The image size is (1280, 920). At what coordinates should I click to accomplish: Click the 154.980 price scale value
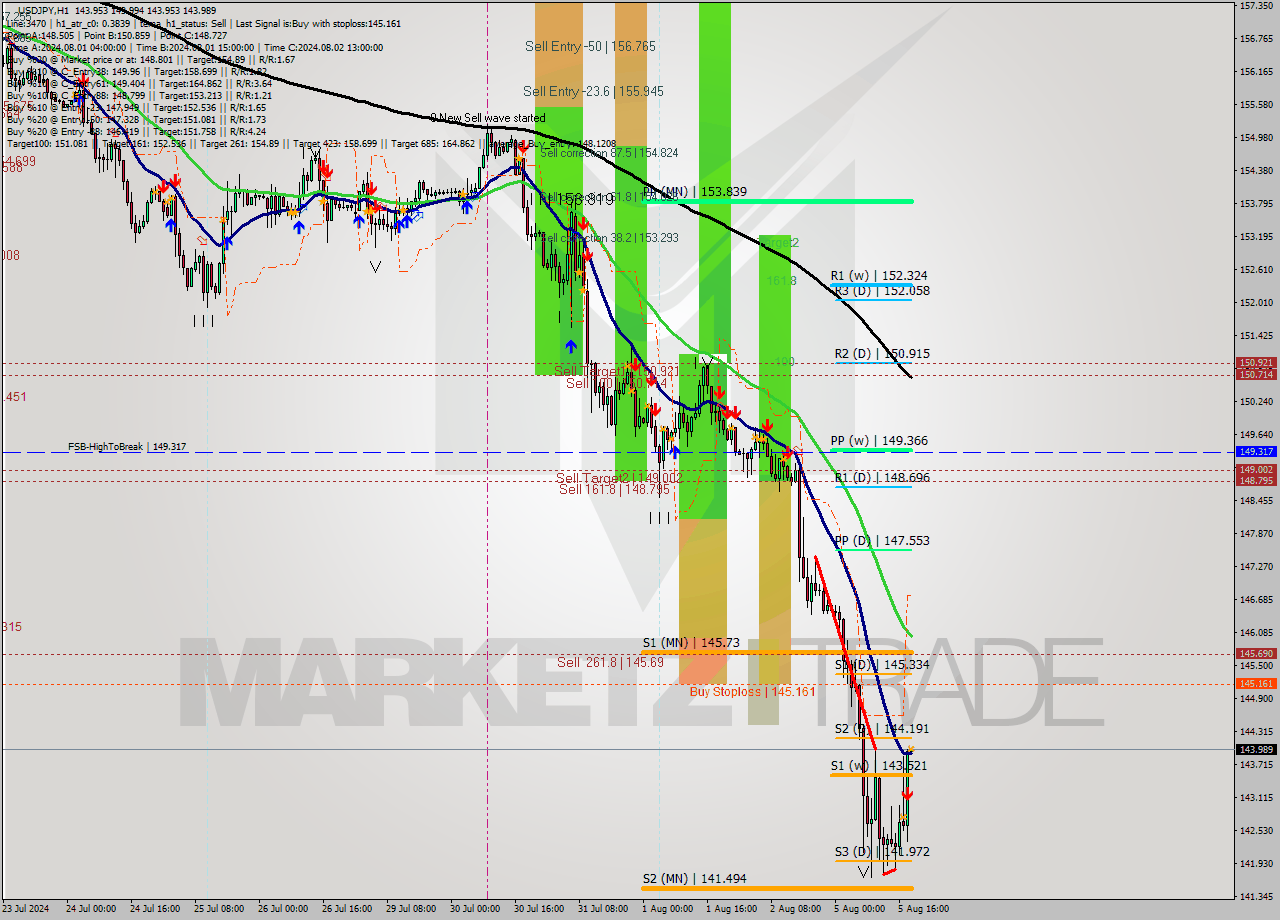pyautogui.click(x=1256, y=138)
